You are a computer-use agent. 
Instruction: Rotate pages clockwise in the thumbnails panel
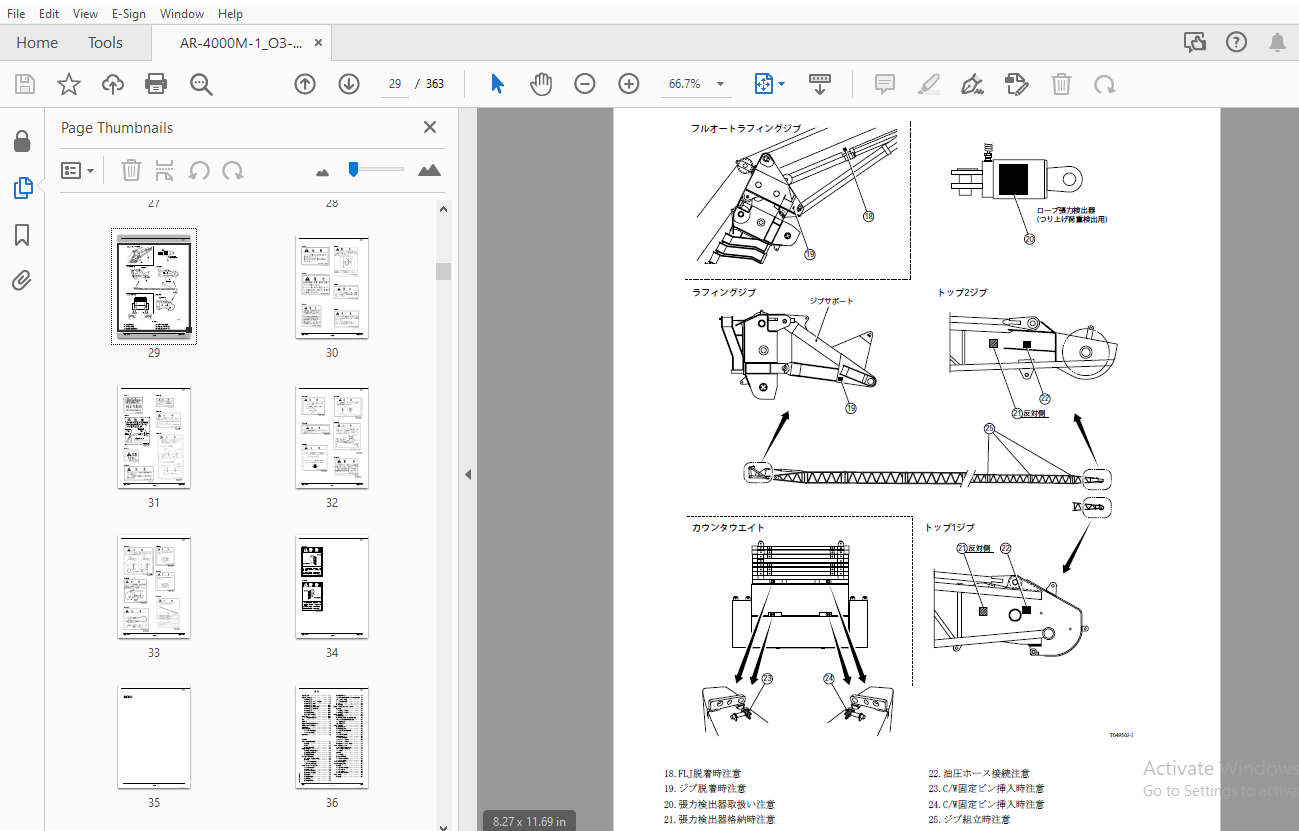click(x=233, y=171)
